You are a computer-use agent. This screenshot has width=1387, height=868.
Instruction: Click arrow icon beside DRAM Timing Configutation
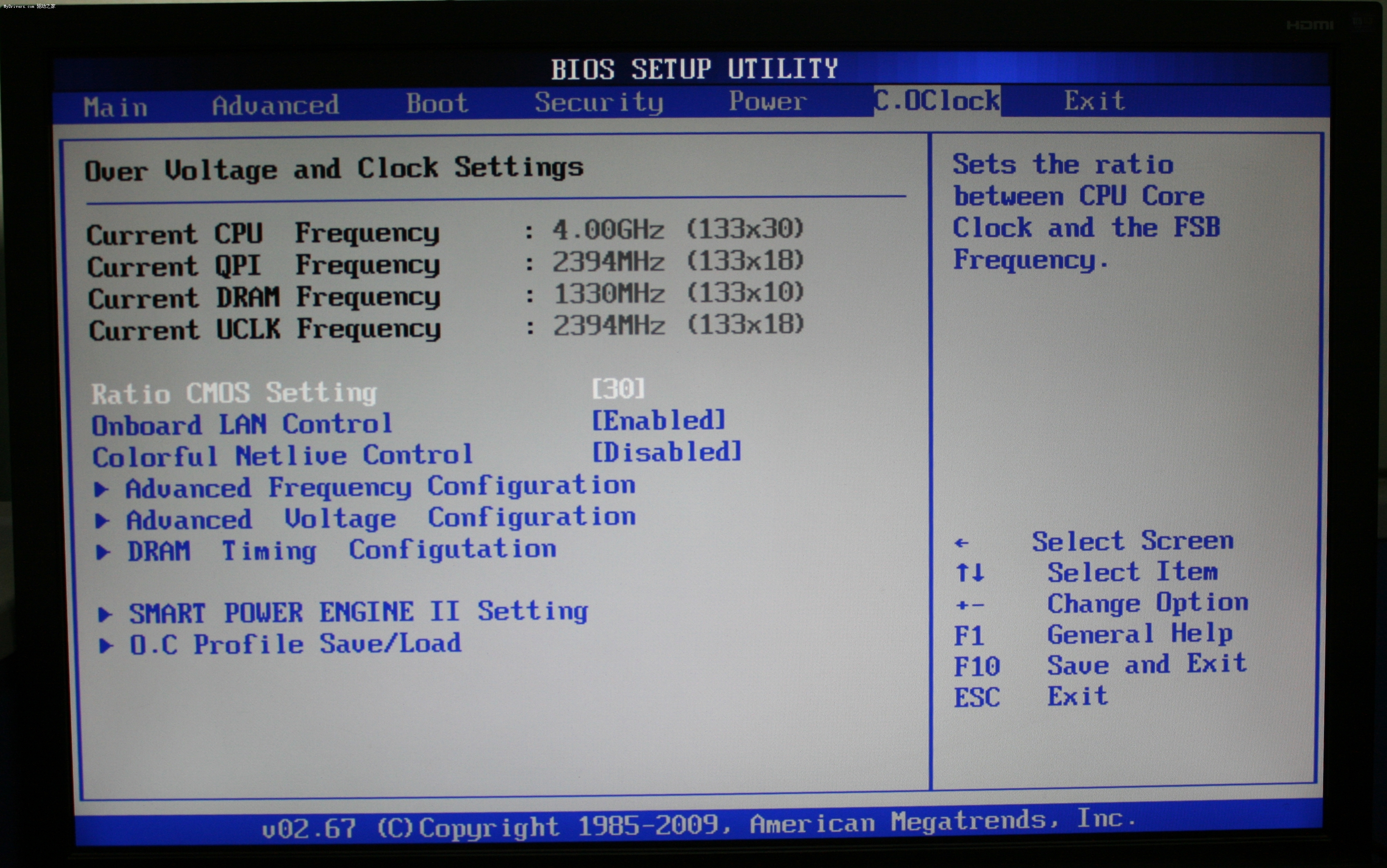click(103, 552)
